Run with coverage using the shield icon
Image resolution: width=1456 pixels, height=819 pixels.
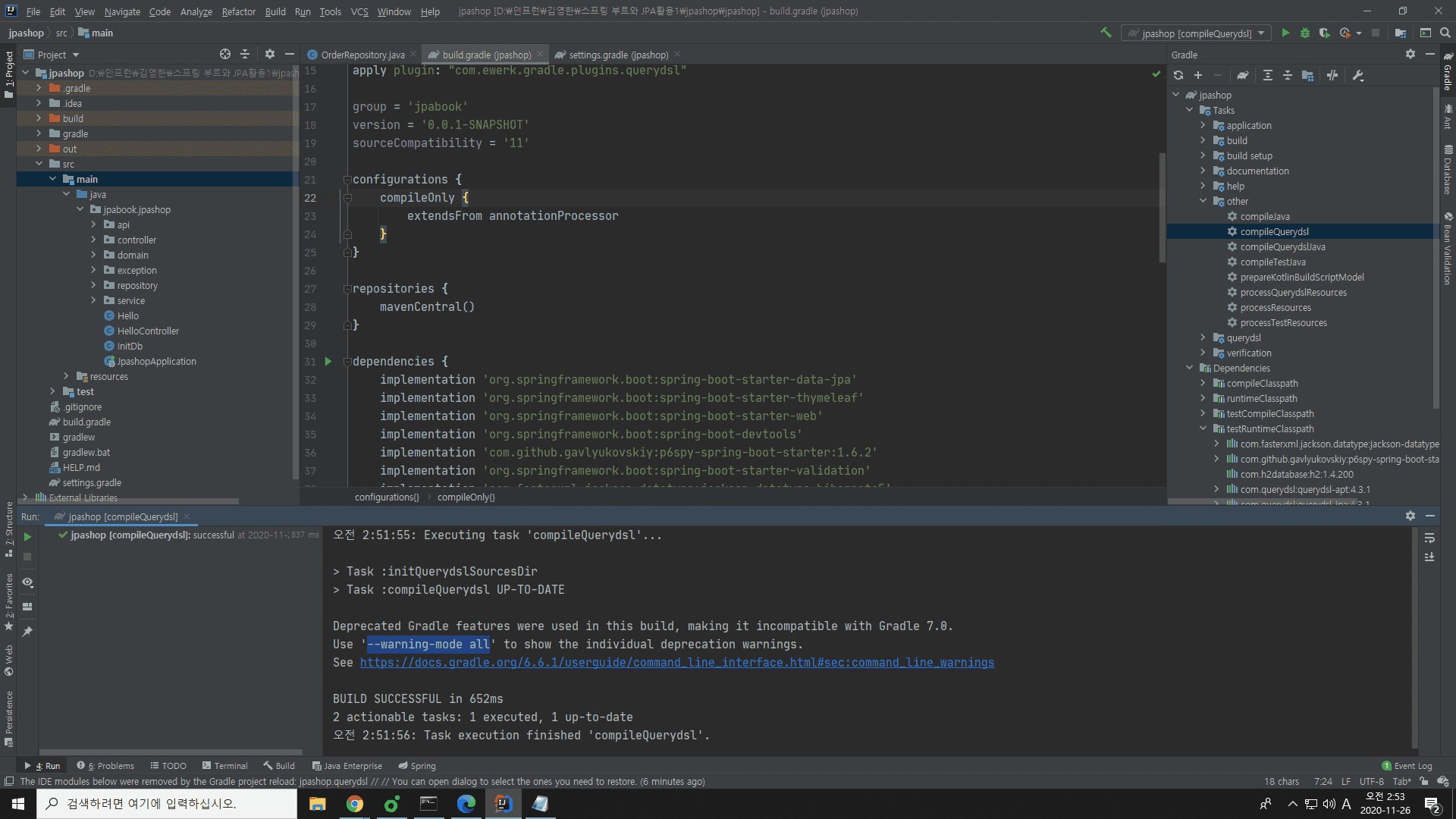click(x=1325, y=33)
